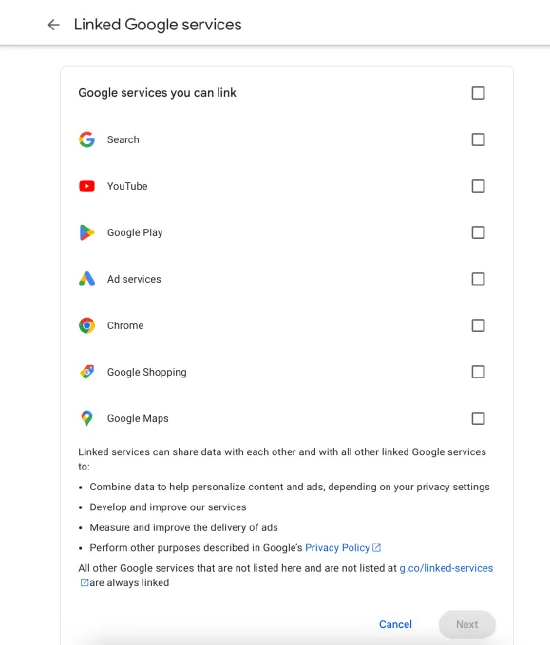Click the Ad services icon
This screenshot has width=550, height=645.
pos(87,279)
